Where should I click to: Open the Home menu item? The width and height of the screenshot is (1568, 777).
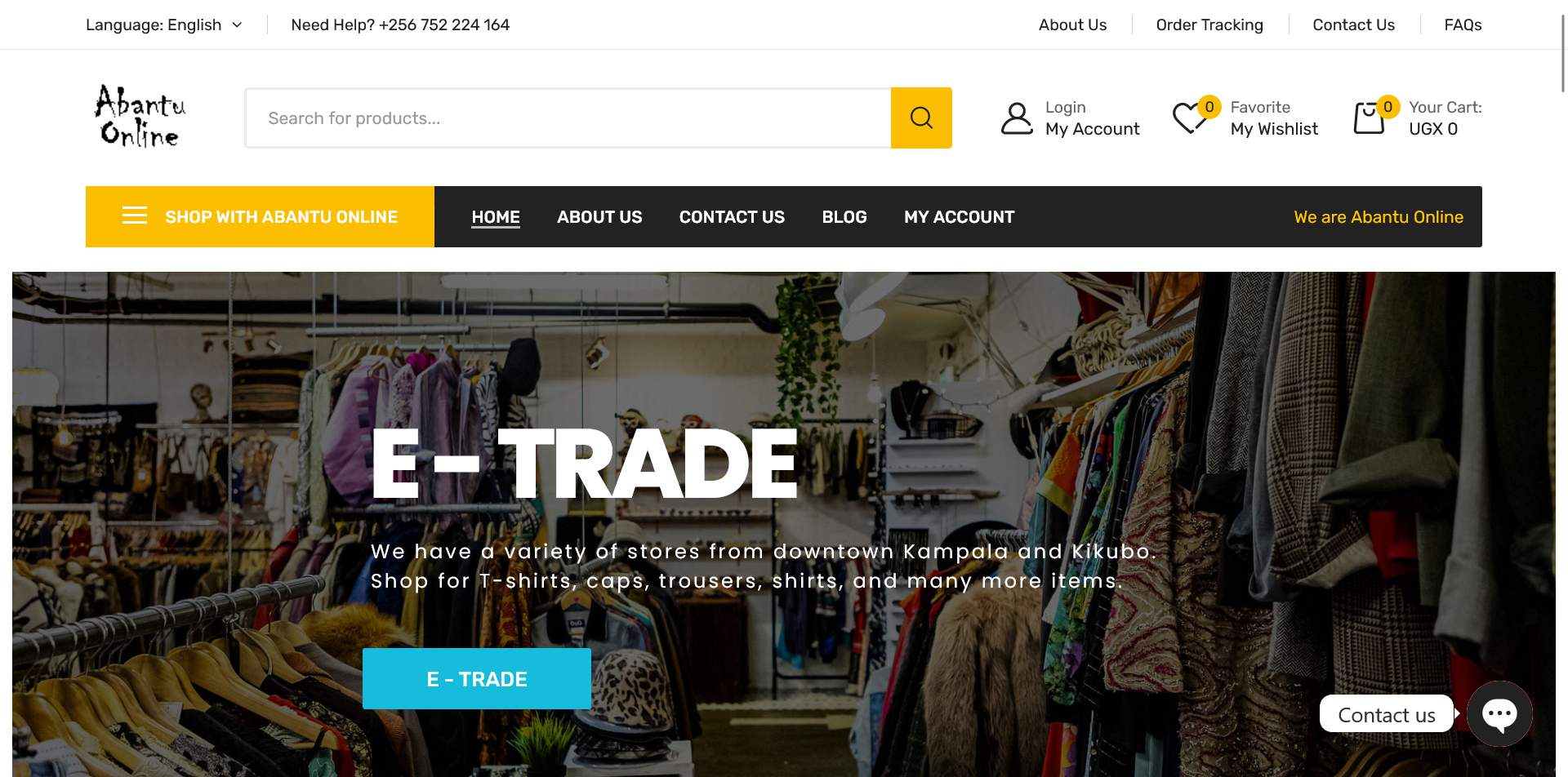click(x=496, y=217)
